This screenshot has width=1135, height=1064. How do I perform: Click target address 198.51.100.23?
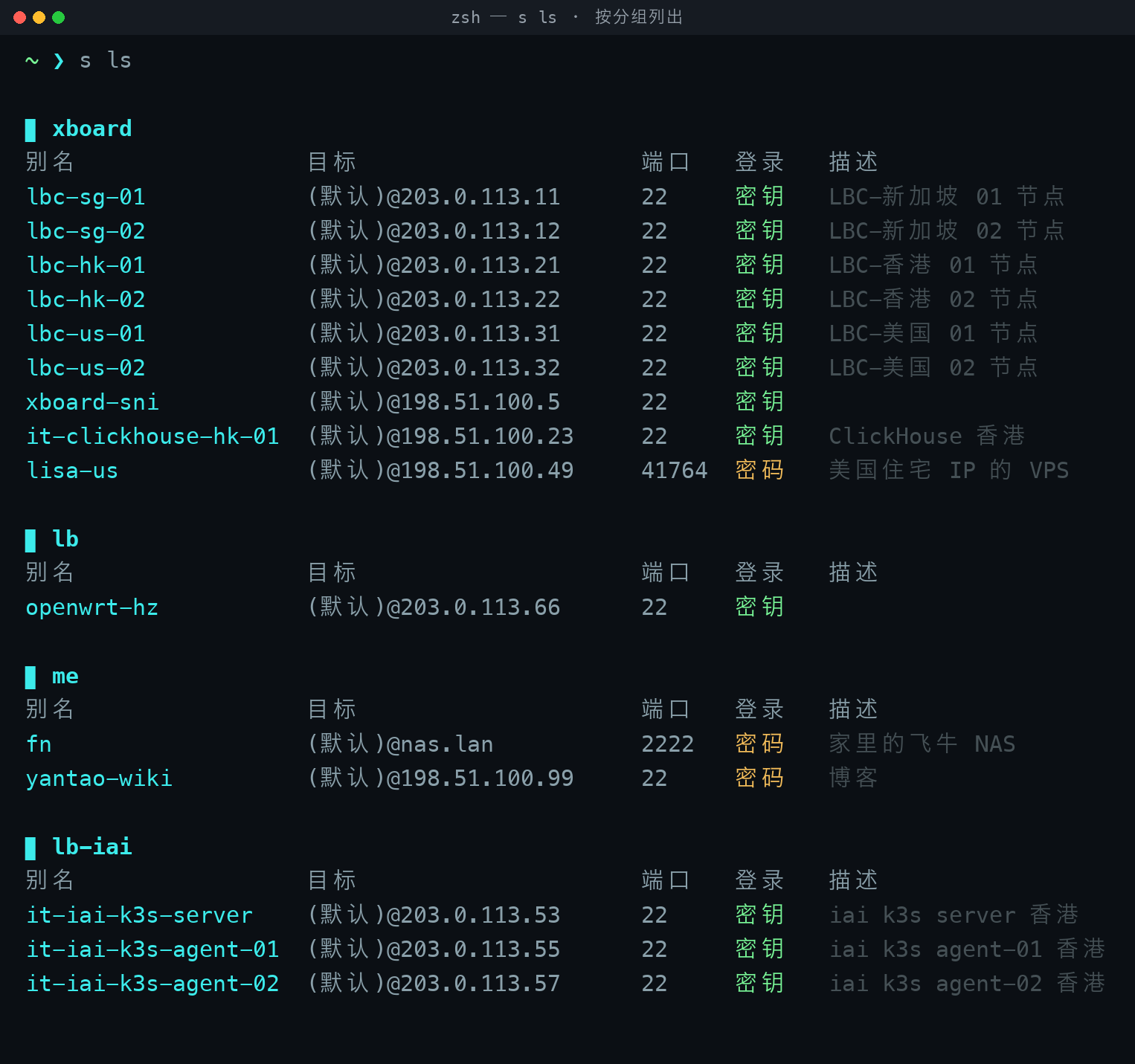pyautogui.click(x=488, y=436)
